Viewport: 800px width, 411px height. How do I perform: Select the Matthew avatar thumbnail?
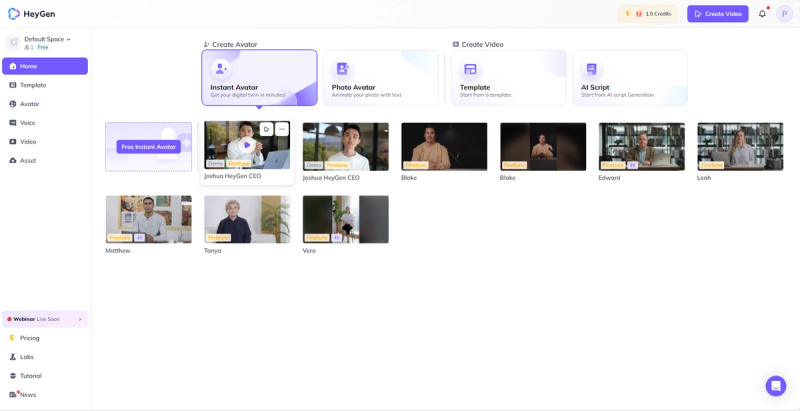click(148, 219)
